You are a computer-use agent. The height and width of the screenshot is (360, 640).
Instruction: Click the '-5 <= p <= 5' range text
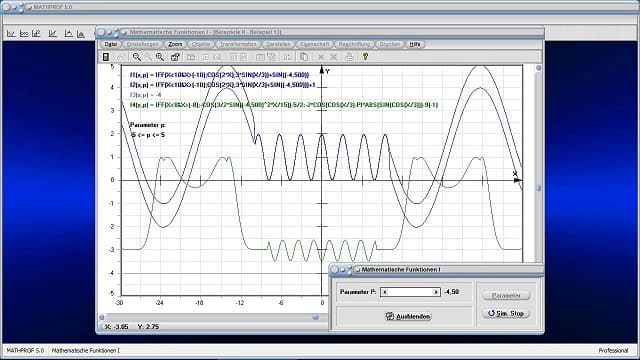(148, 135)
